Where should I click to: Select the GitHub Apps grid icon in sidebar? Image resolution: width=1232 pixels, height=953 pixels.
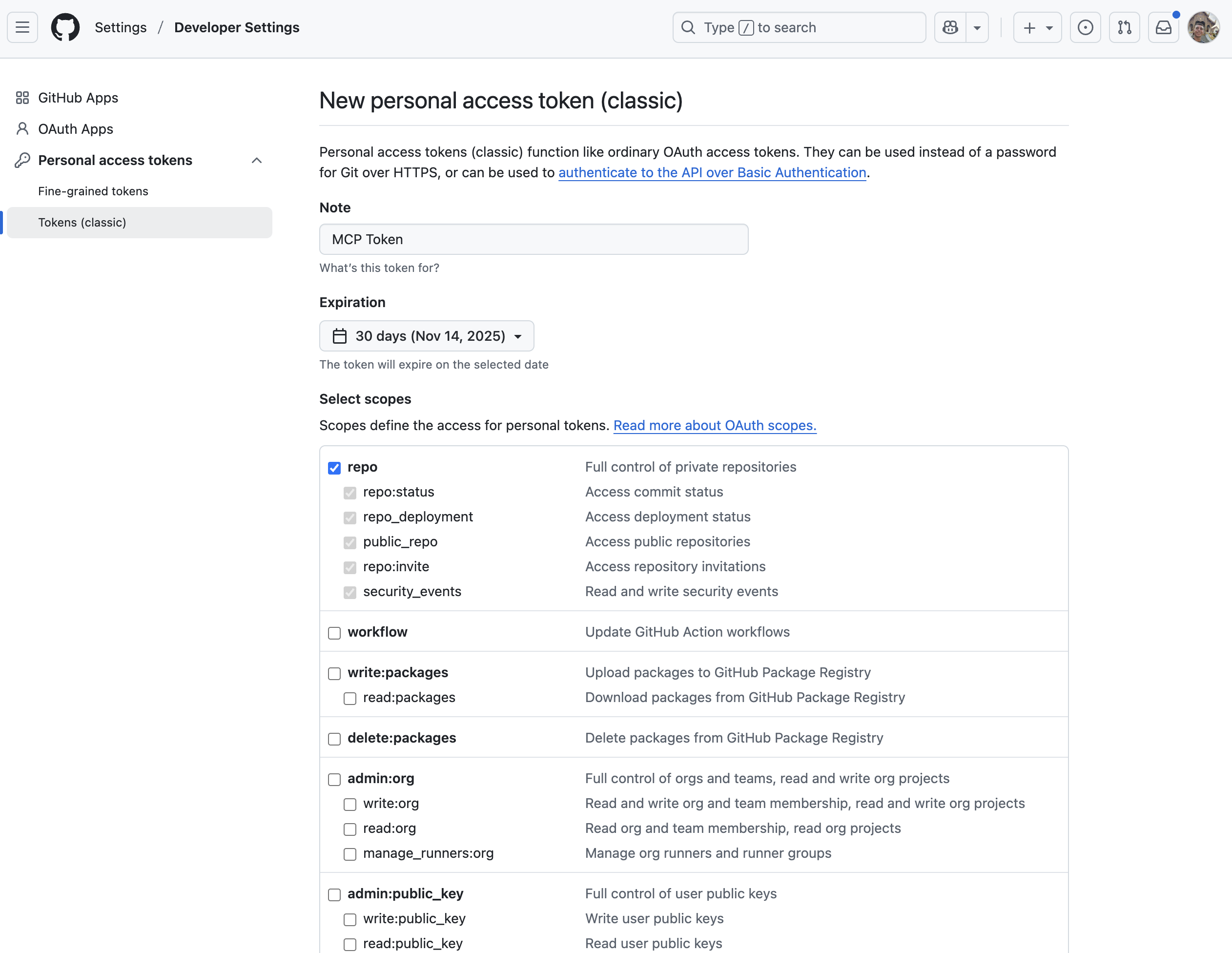point(22,97)
